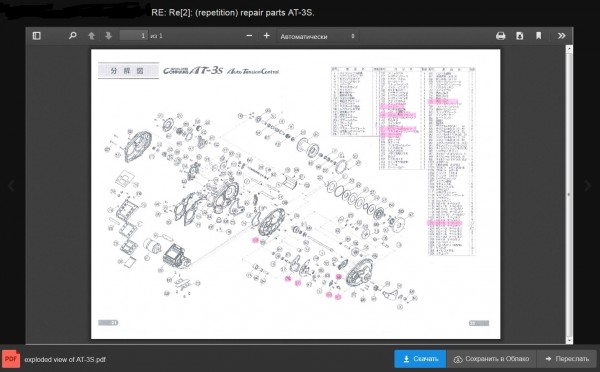Click the Переслать forward button
This screenshot has height=372, width=600.
coord(567,359)
